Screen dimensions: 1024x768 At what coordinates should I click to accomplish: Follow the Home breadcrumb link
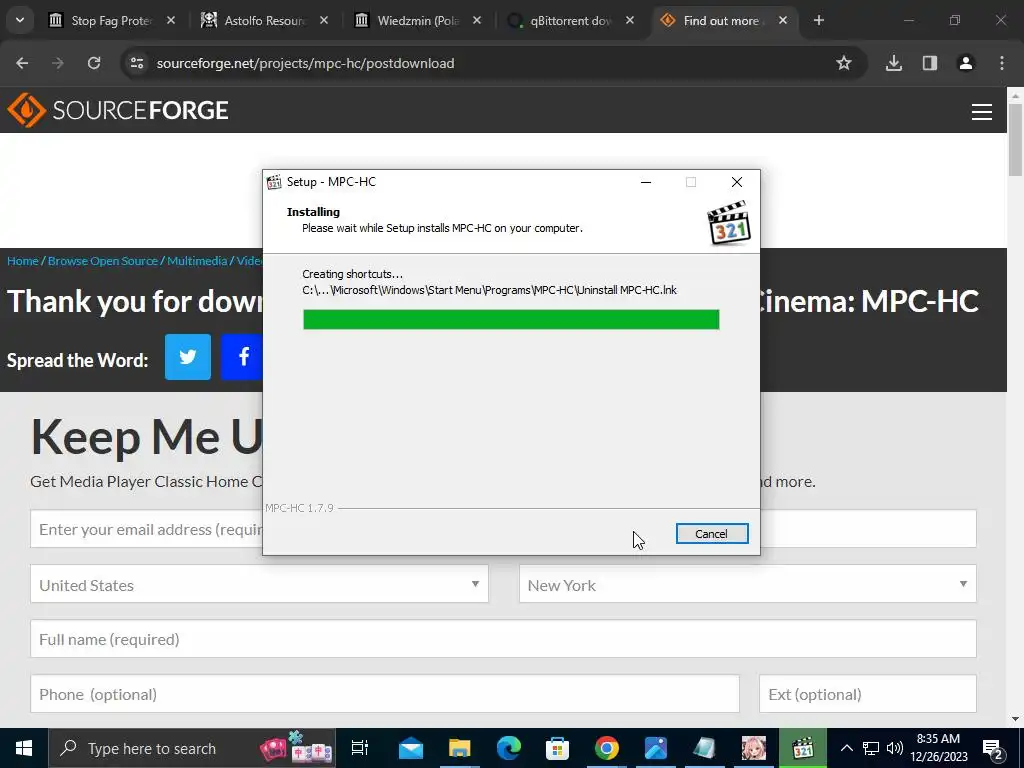(23, 261)
